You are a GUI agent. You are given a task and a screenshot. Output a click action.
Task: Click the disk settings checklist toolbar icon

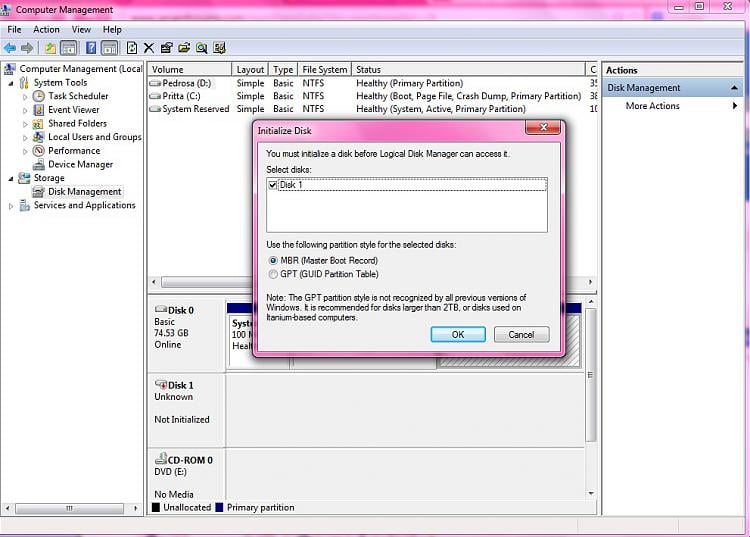coord(220,48)
